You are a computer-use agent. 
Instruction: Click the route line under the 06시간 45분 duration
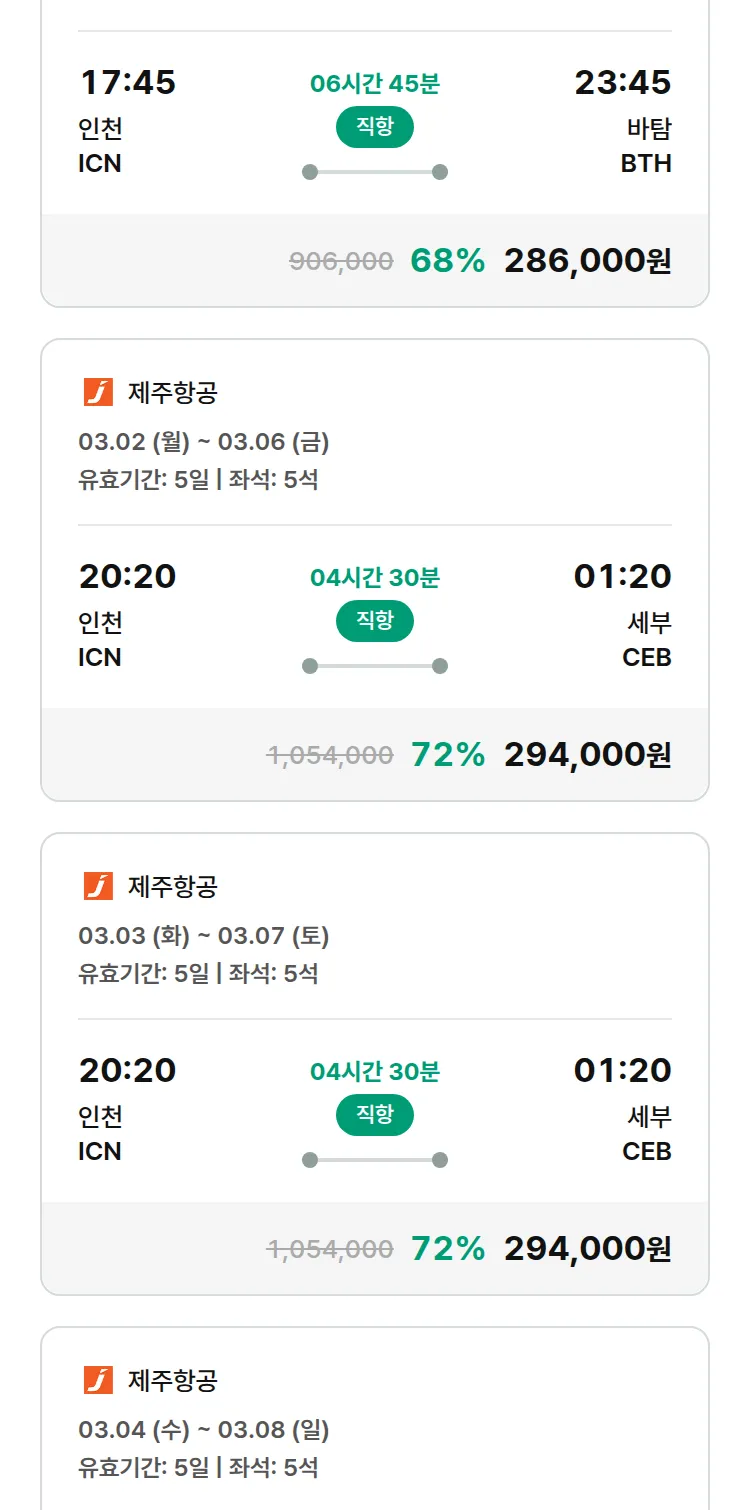coord(374,172)
